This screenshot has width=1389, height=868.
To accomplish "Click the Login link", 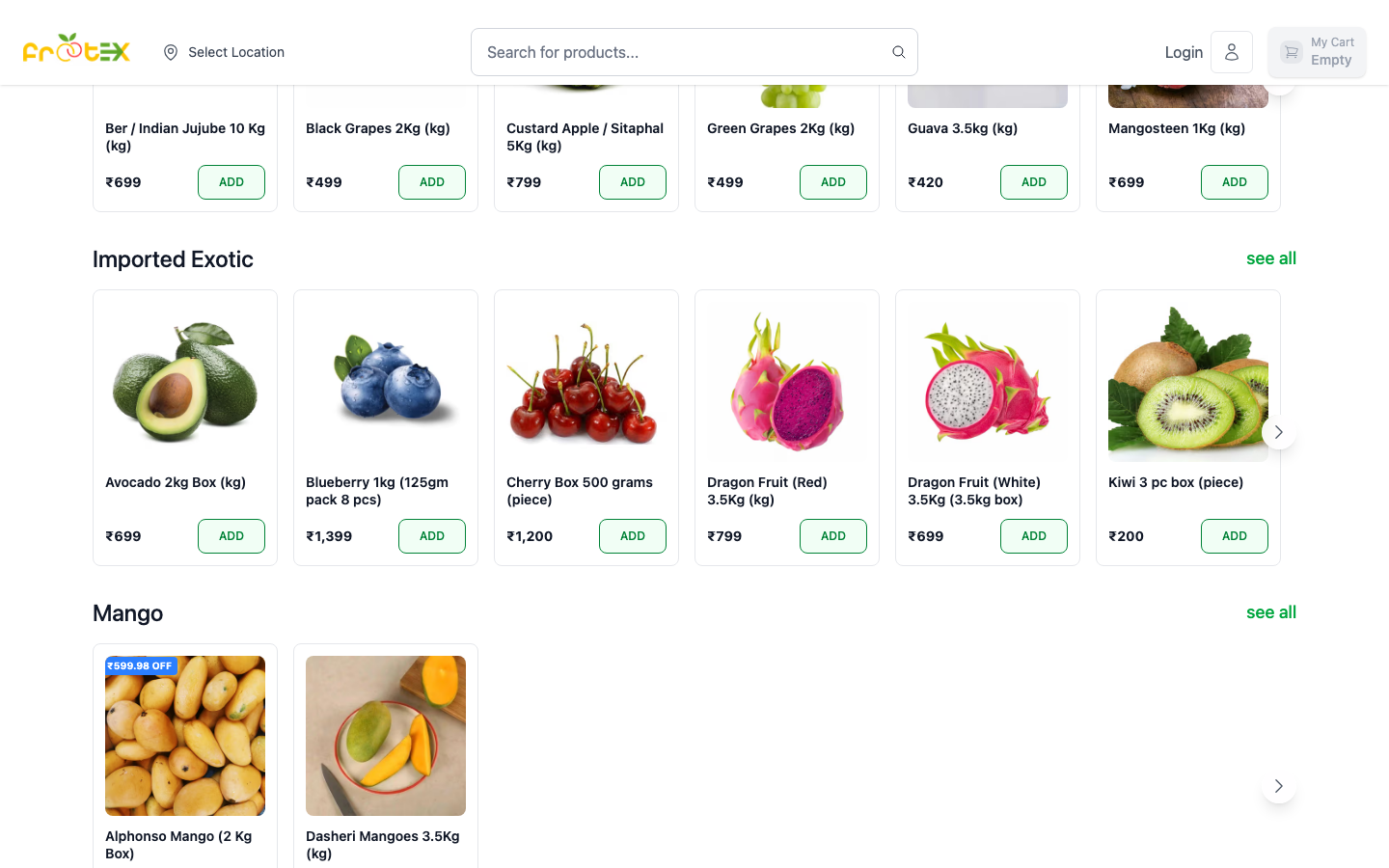I will pyautogui.click(x=1184, y=52).
